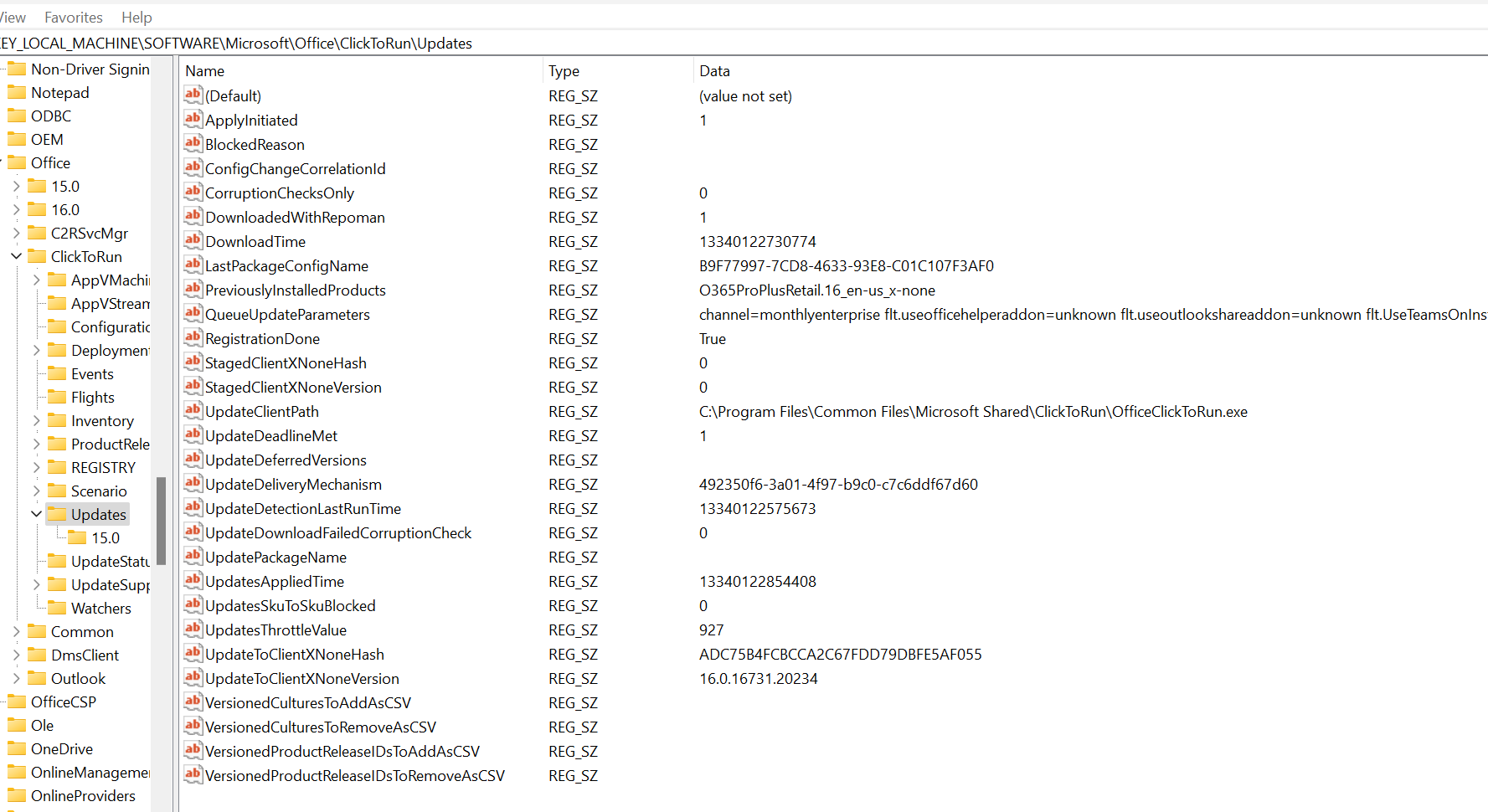
Task: Collapse the Updates key
Action: click(36, 514)
